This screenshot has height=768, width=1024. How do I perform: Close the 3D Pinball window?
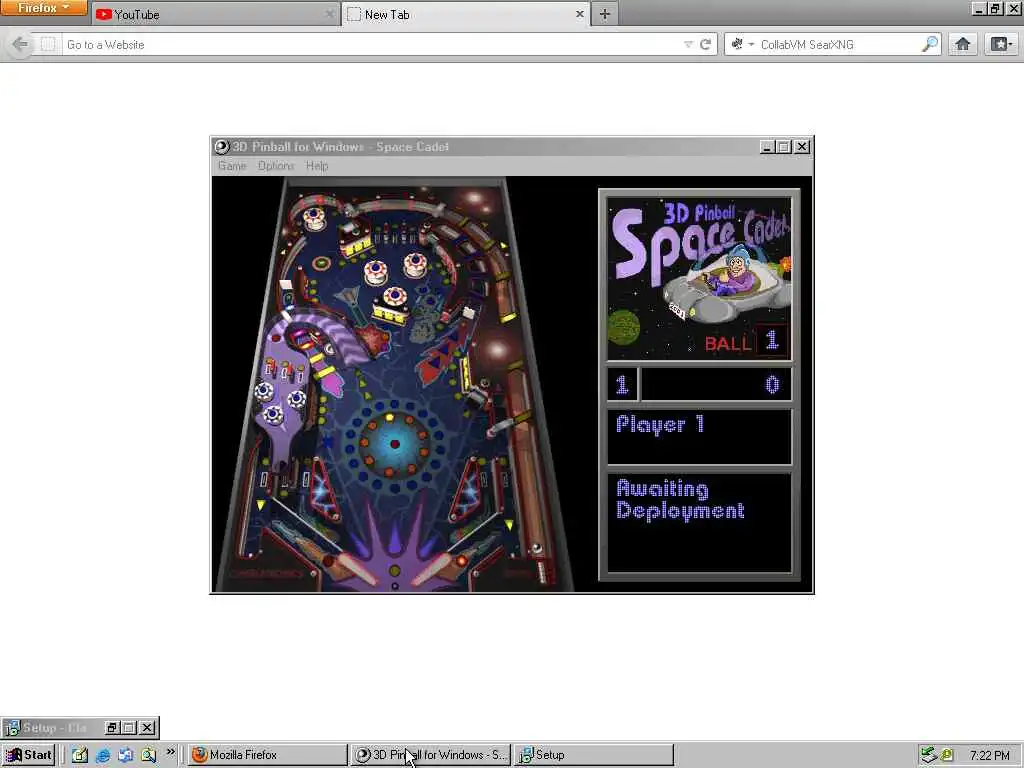[802, 147]
